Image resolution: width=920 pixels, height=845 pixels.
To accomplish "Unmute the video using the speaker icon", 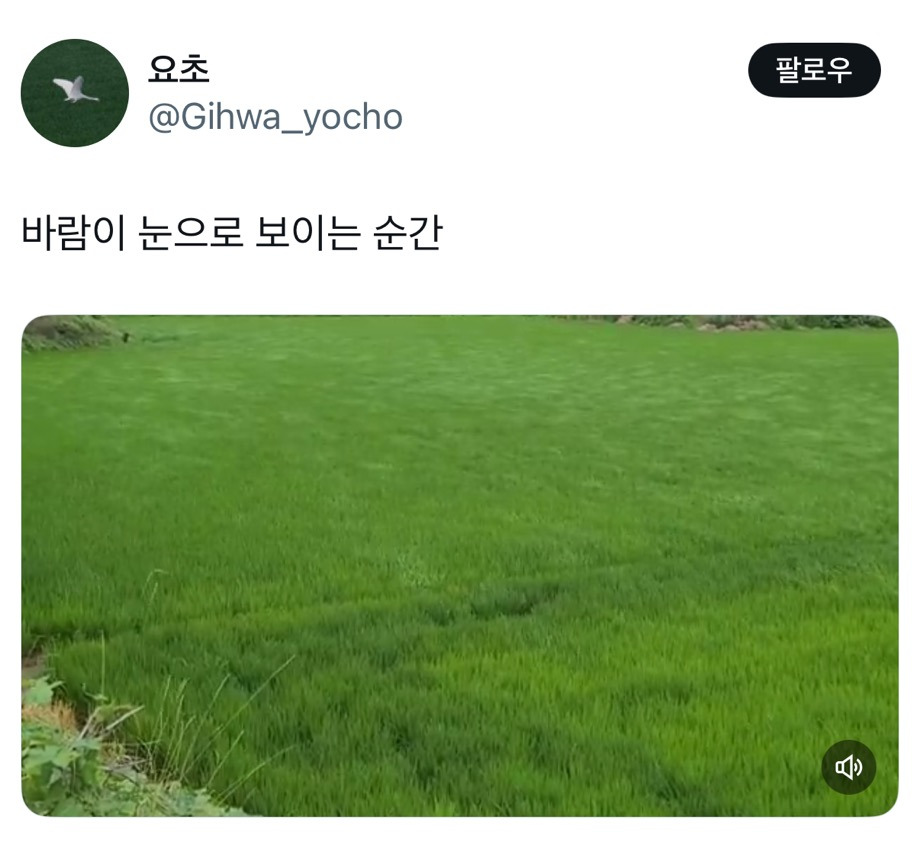I will 848,767.
